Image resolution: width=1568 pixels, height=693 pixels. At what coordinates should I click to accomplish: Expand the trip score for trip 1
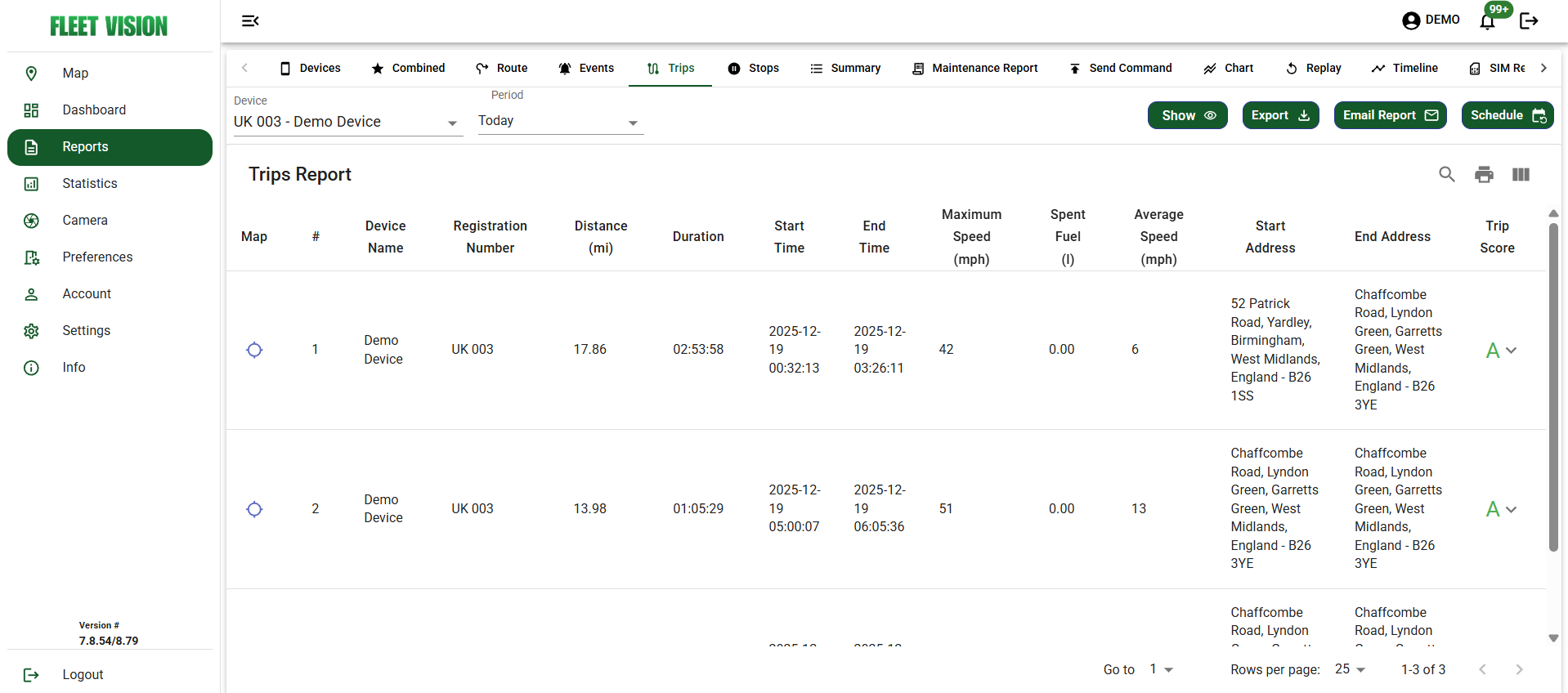(1511, 350)
